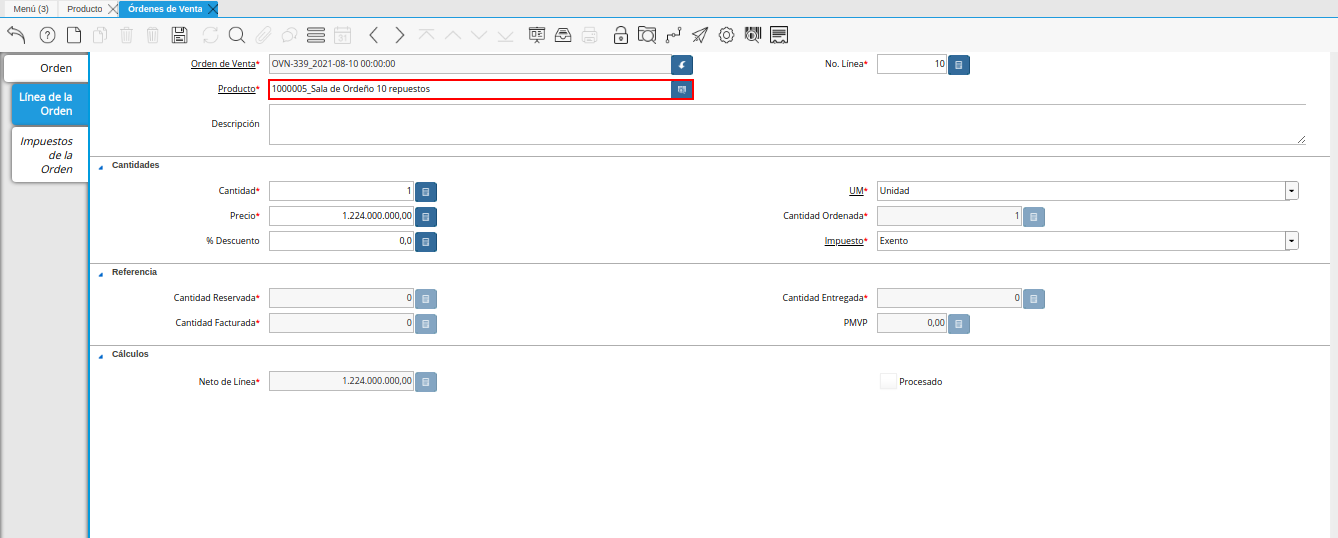Viewport: 1338px width, 538px height.
Task: Open the Impuestos de la Orden side tab
Action: click(x=50, y=155)
